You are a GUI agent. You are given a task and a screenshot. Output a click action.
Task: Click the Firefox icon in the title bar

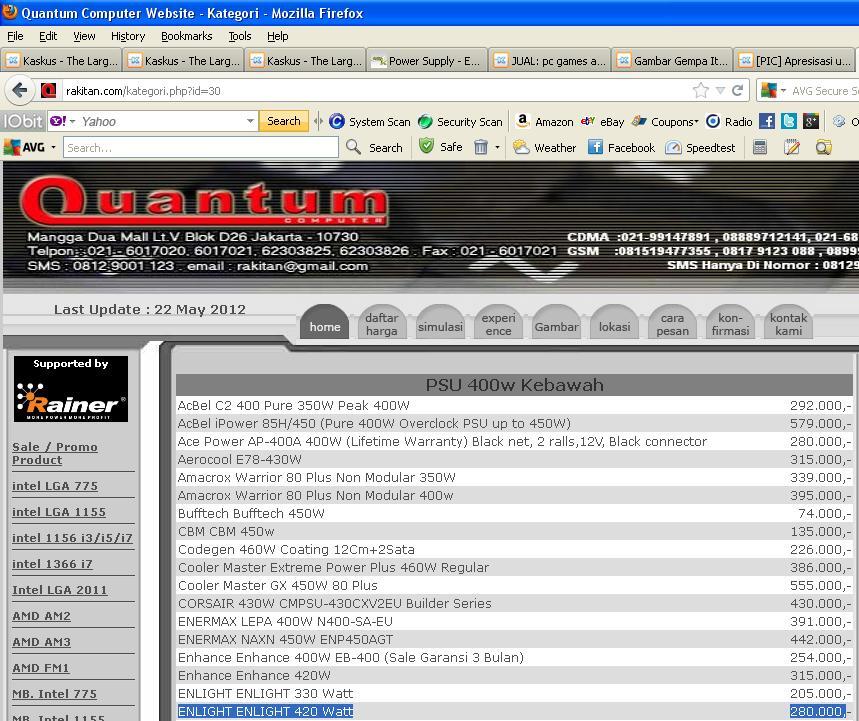click(10, 12)
